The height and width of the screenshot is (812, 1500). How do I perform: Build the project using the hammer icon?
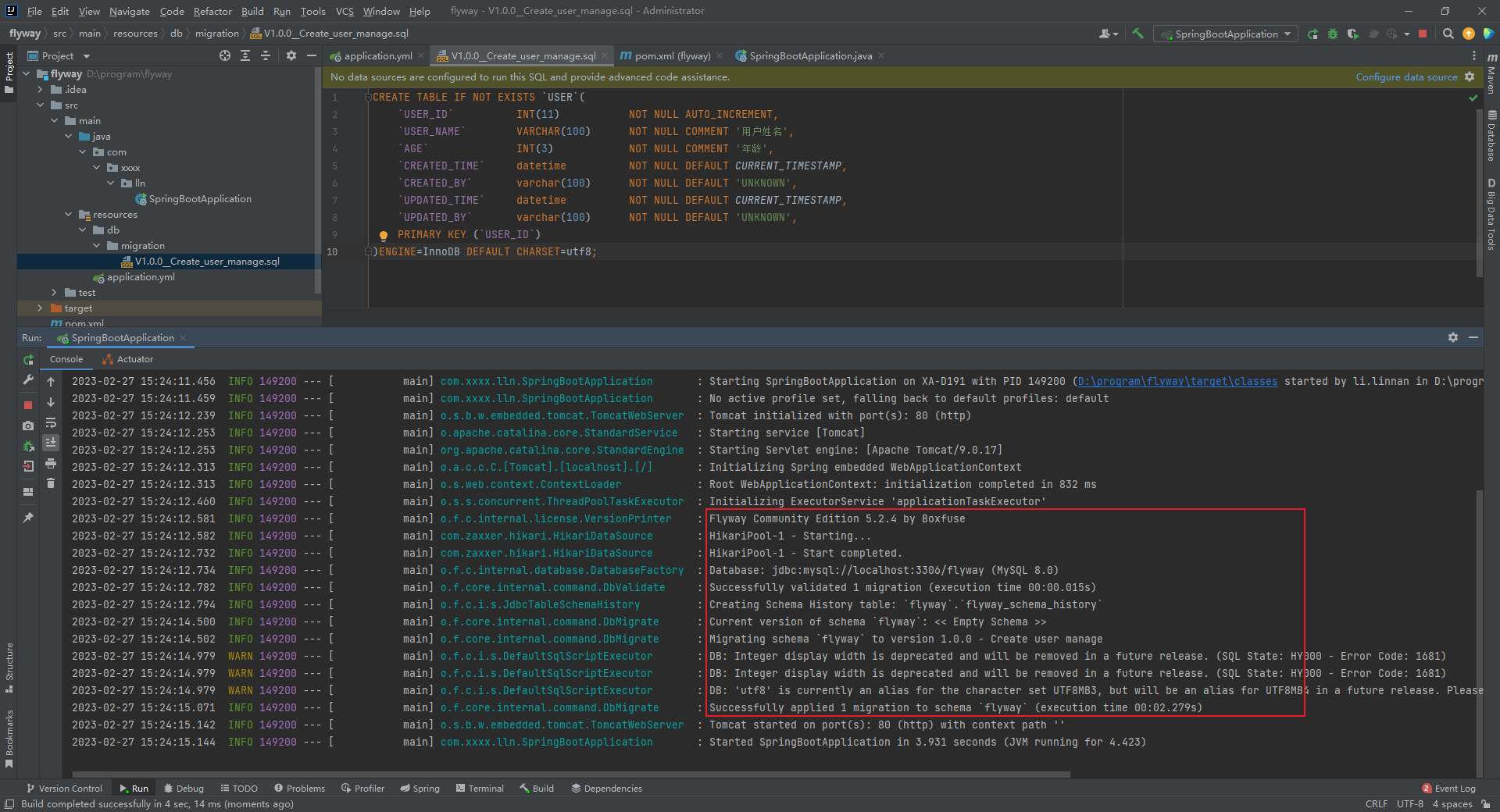click(x=1137, y=34)
